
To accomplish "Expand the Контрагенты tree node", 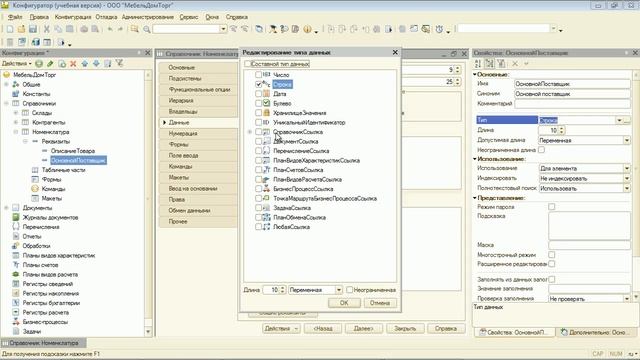I will point(16,122).
